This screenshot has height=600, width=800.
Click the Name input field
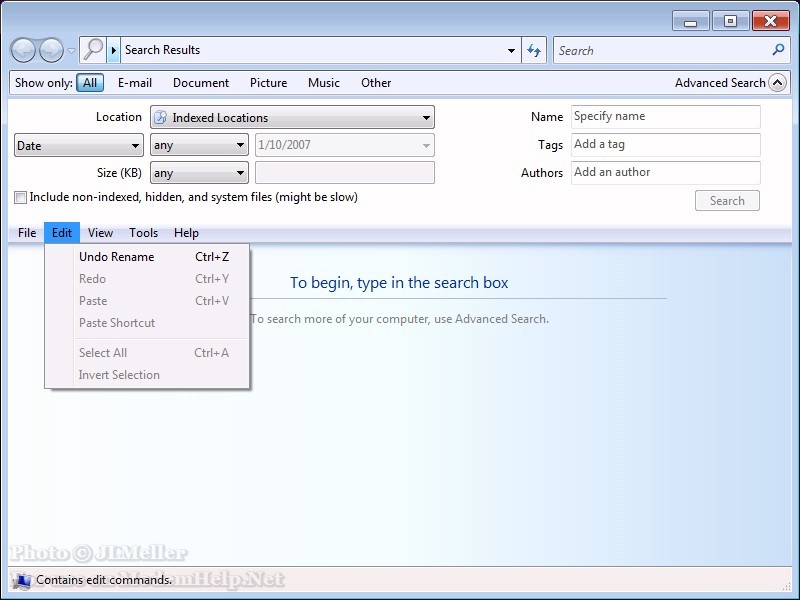(x=665, y=117)
